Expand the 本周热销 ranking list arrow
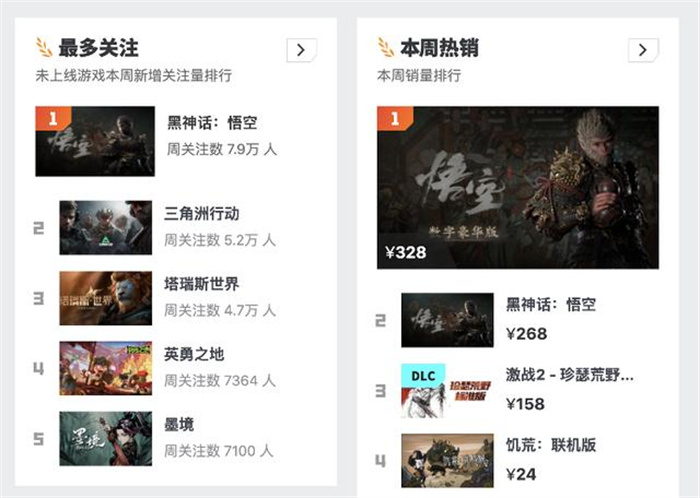Screen dimensions: 700x498 tap(643, 50)
